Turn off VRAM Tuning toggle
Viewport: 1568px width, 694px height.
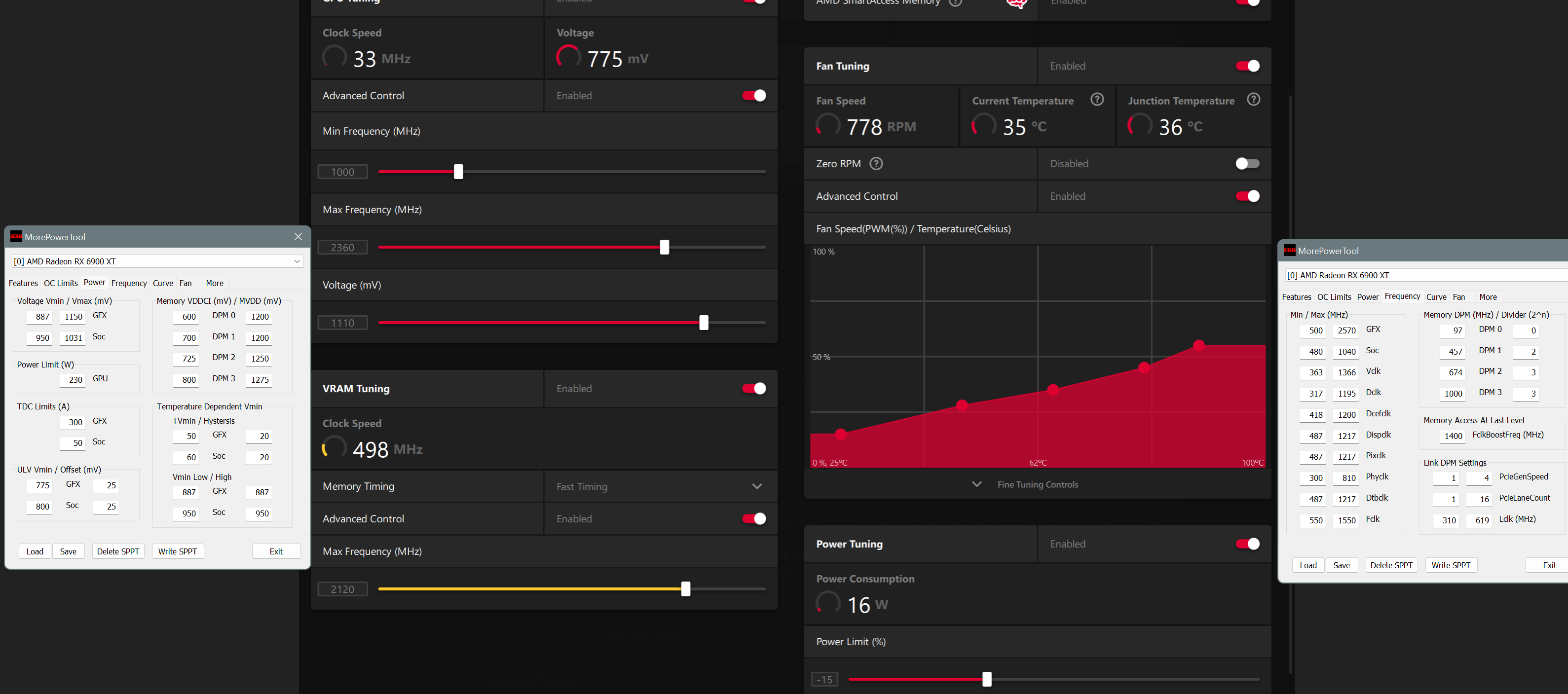pos(753,388)
